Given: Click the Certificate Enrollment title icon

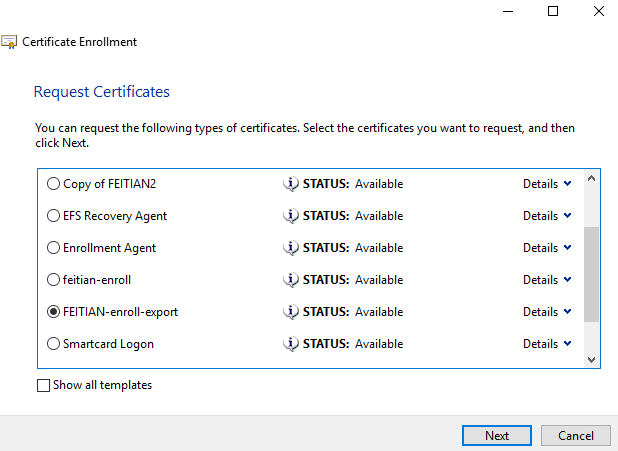Looking at the screenshot, I should click(9, 42).
